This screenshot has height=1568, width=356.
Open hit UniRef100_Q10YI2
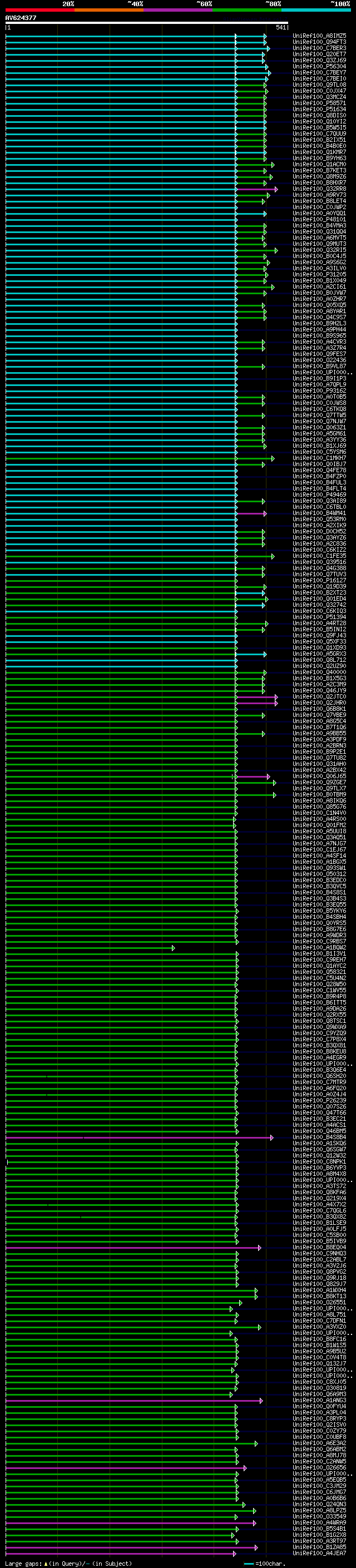[319, 122]
